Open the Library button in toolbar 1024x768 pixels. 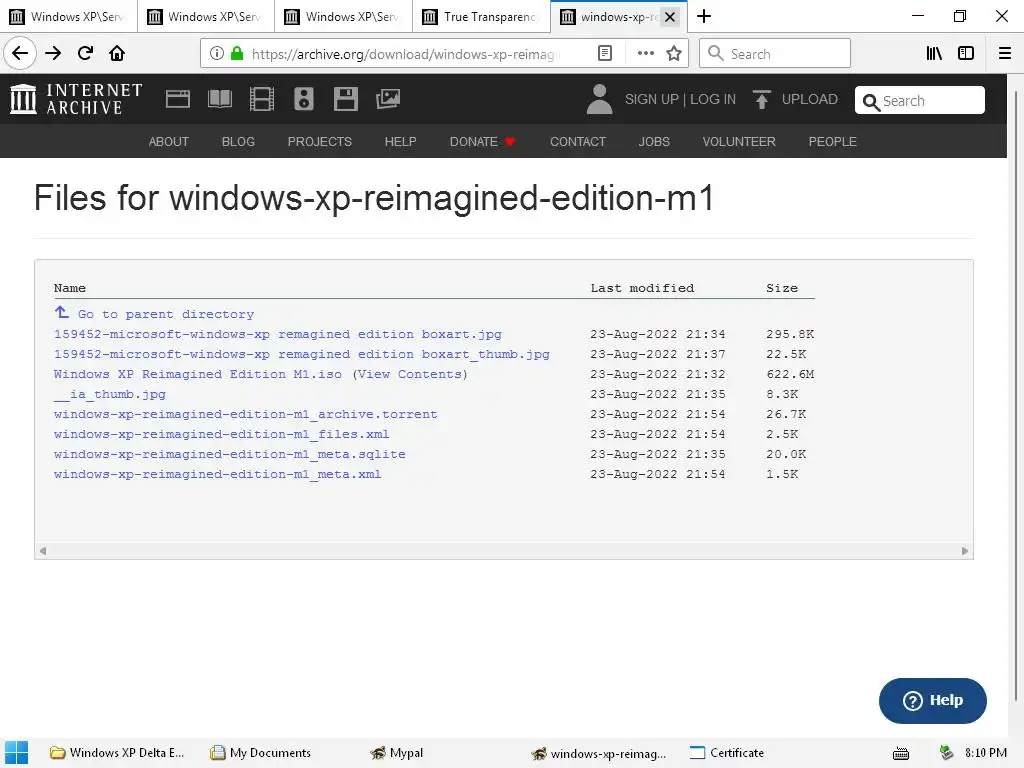pos(934,54)
